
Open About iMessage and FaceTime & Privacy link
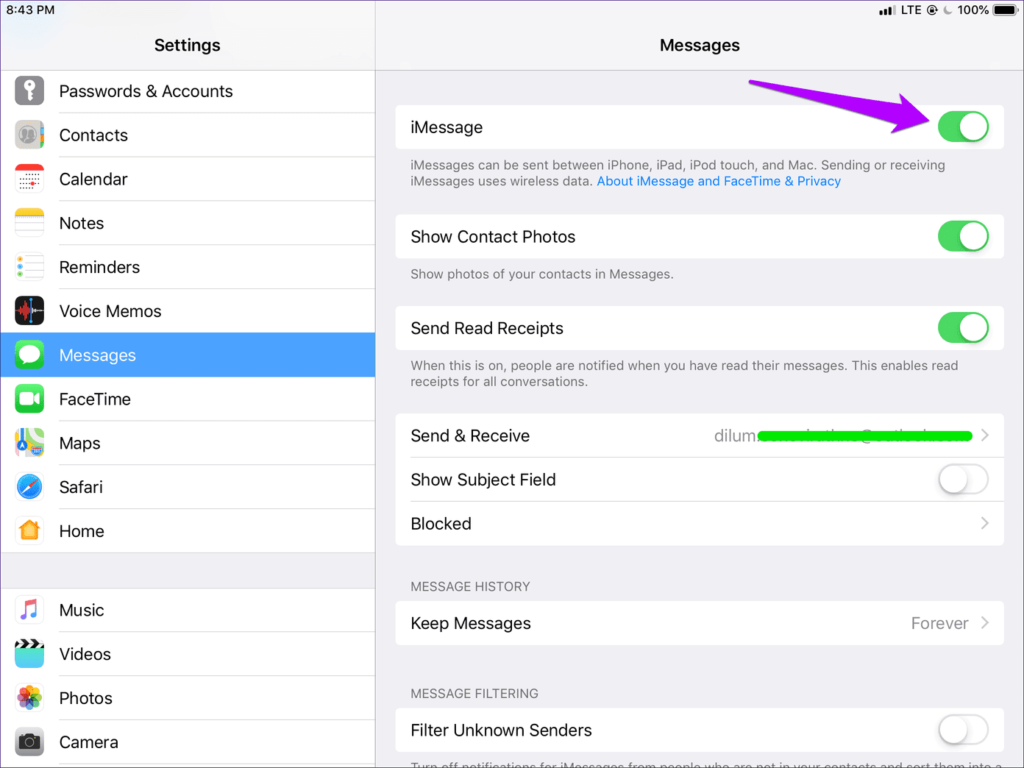(718, 182)
